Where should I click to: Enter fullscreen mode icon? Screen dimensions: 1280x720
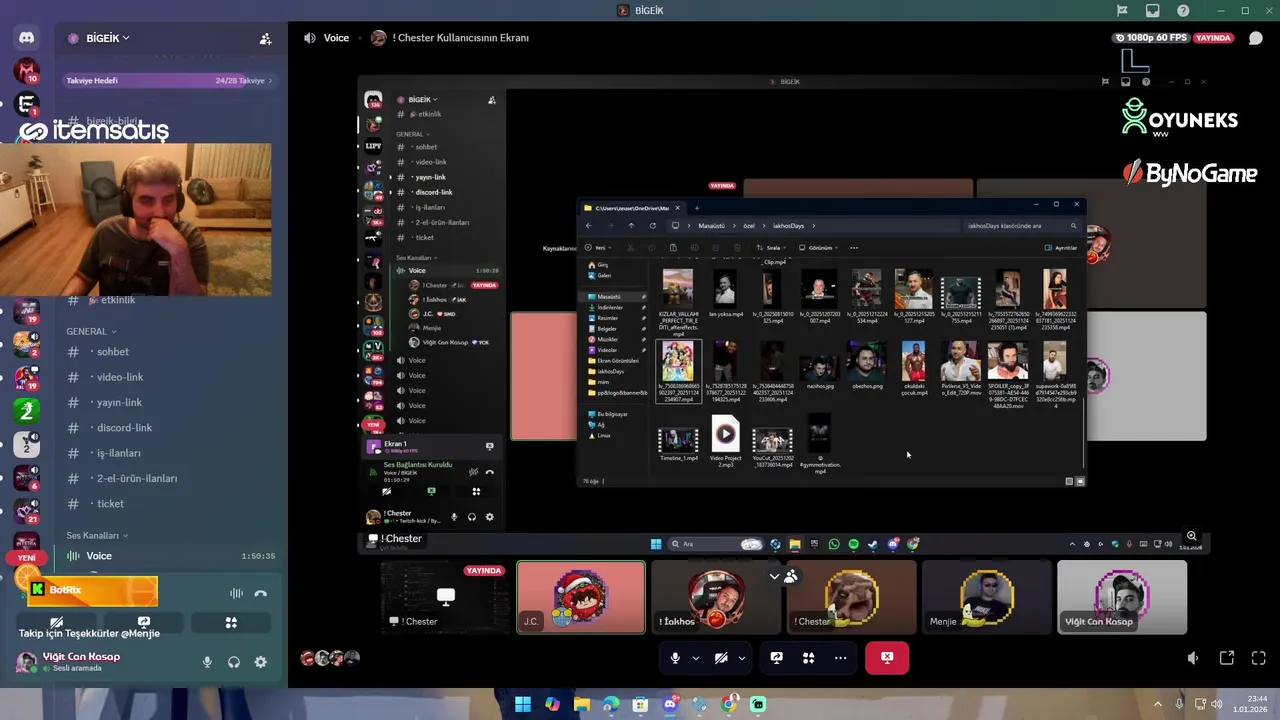1258,658
